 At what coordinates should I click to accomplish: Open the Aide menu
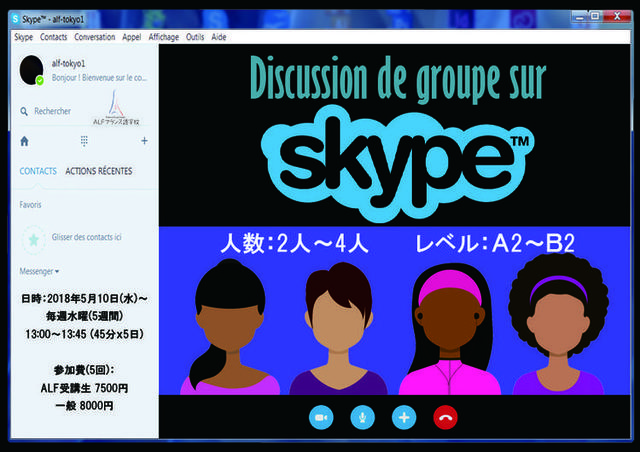click(x=219, y=37)
